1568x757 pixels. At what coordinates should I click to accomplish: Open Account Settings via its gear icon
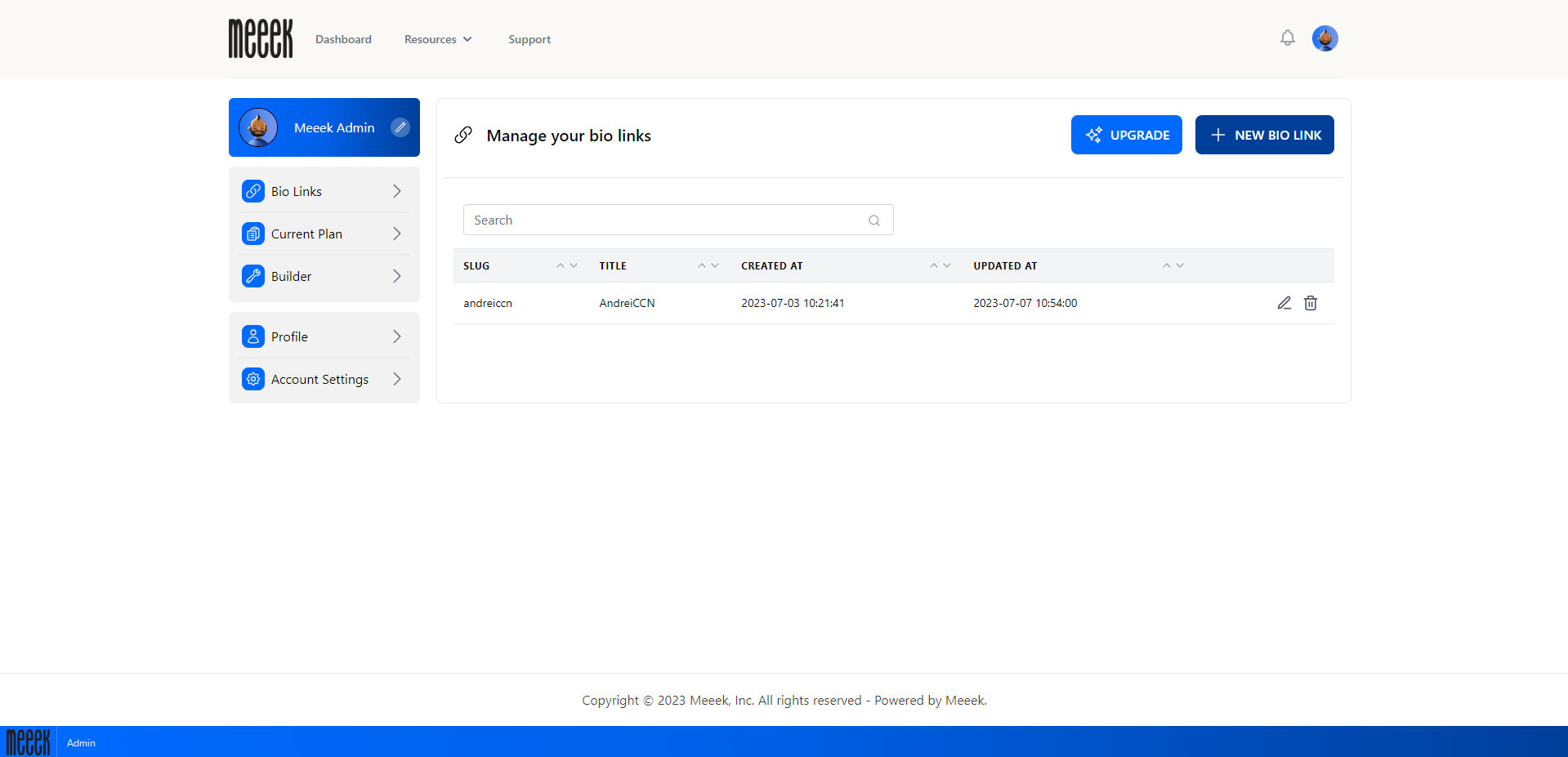(x=252, y=379)
